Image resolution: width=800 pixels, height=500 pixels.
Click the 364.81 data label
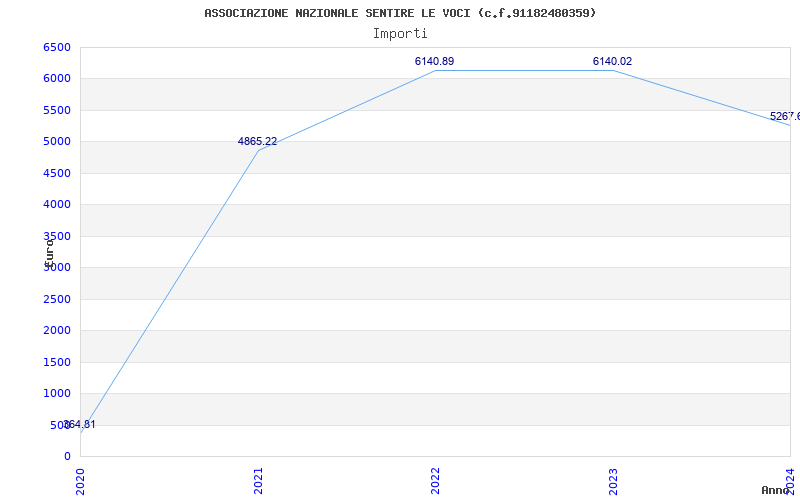click(79, 424)
